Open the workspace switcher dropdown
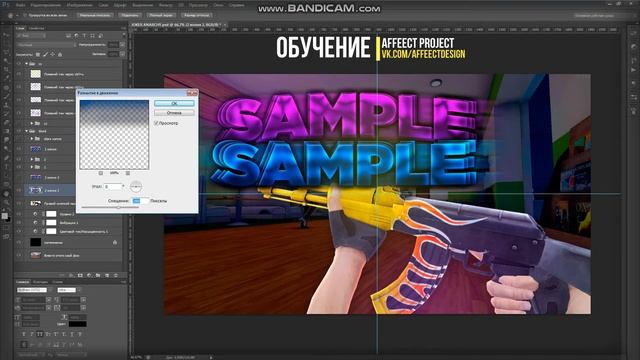 tap(596, 15)
